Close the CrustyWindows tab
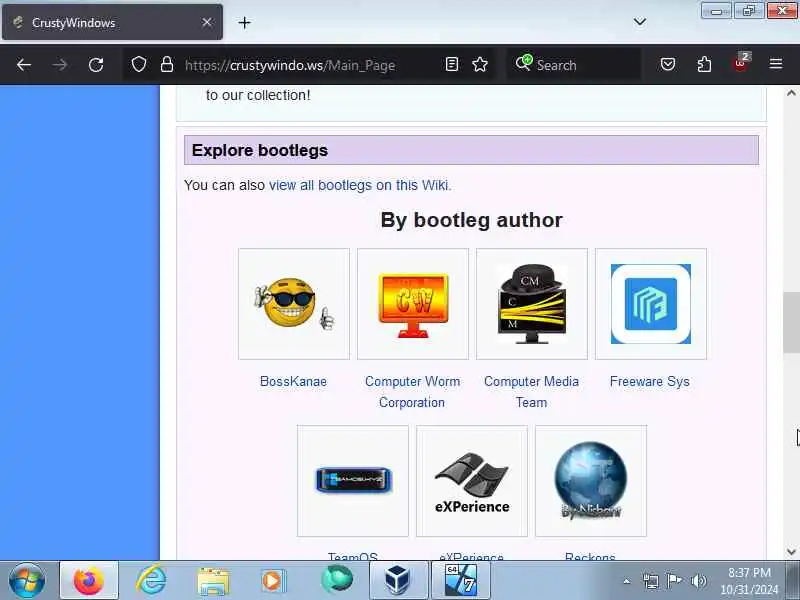800x600 pixels. [207, 22]
